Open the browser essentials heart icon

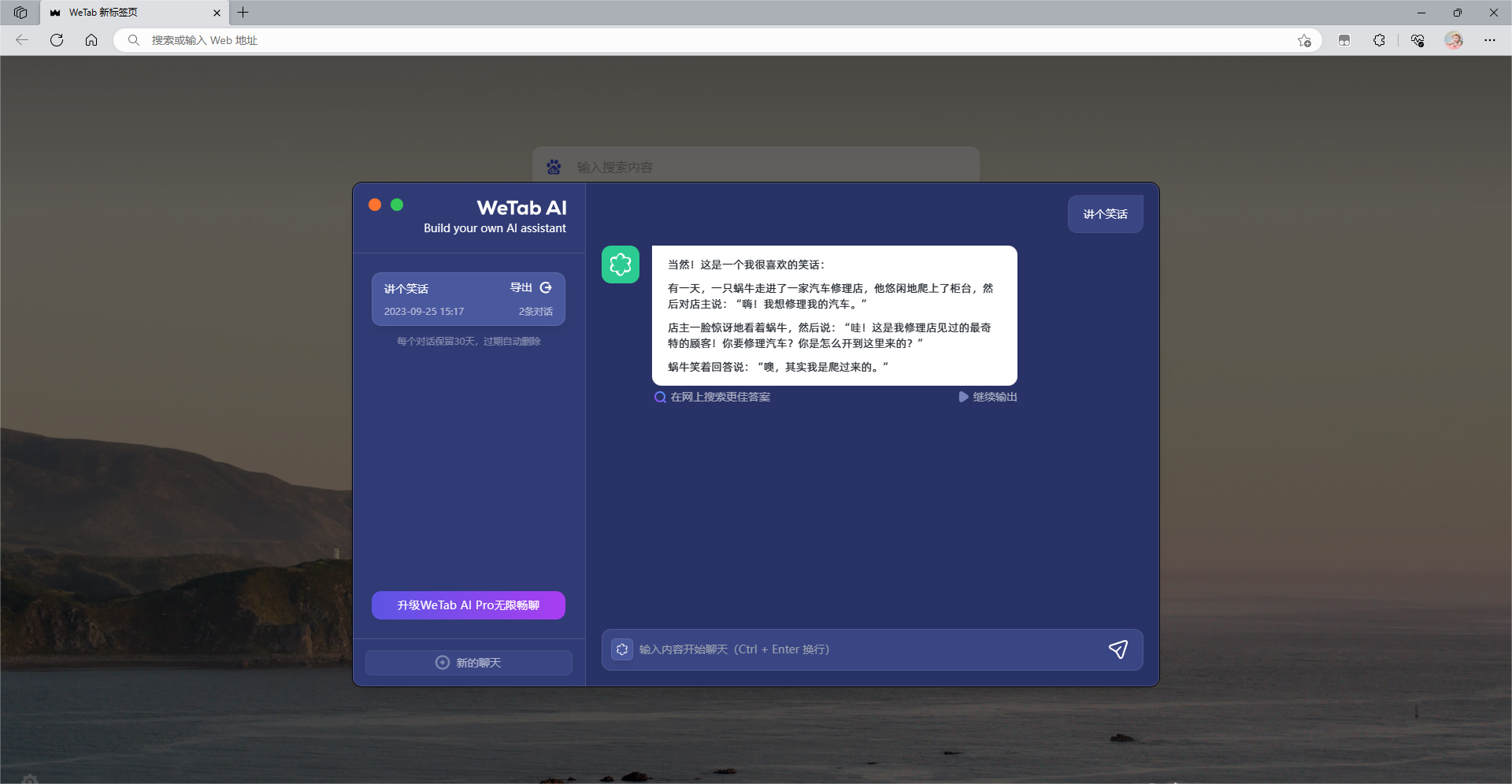[1417, 40]
